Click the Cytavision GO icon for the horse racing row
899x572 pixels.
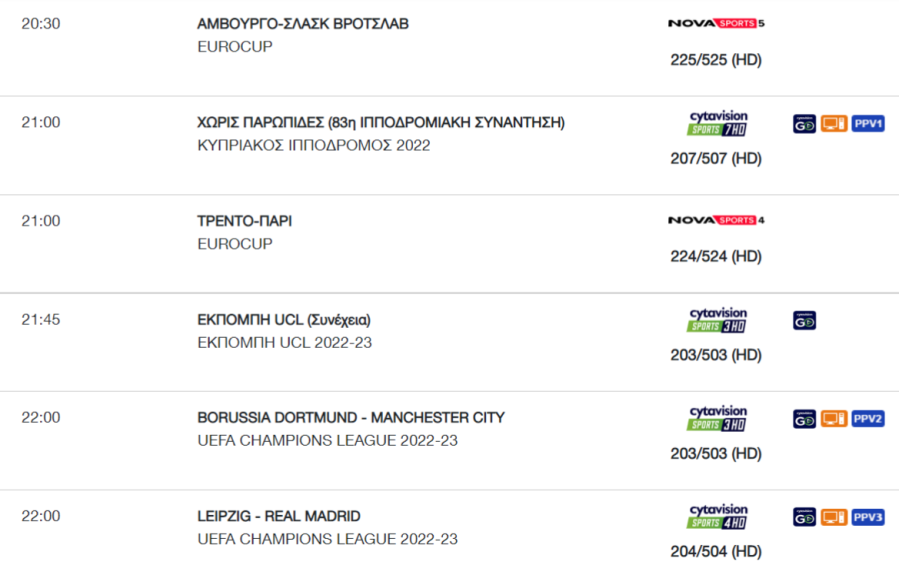coord(804,124)
